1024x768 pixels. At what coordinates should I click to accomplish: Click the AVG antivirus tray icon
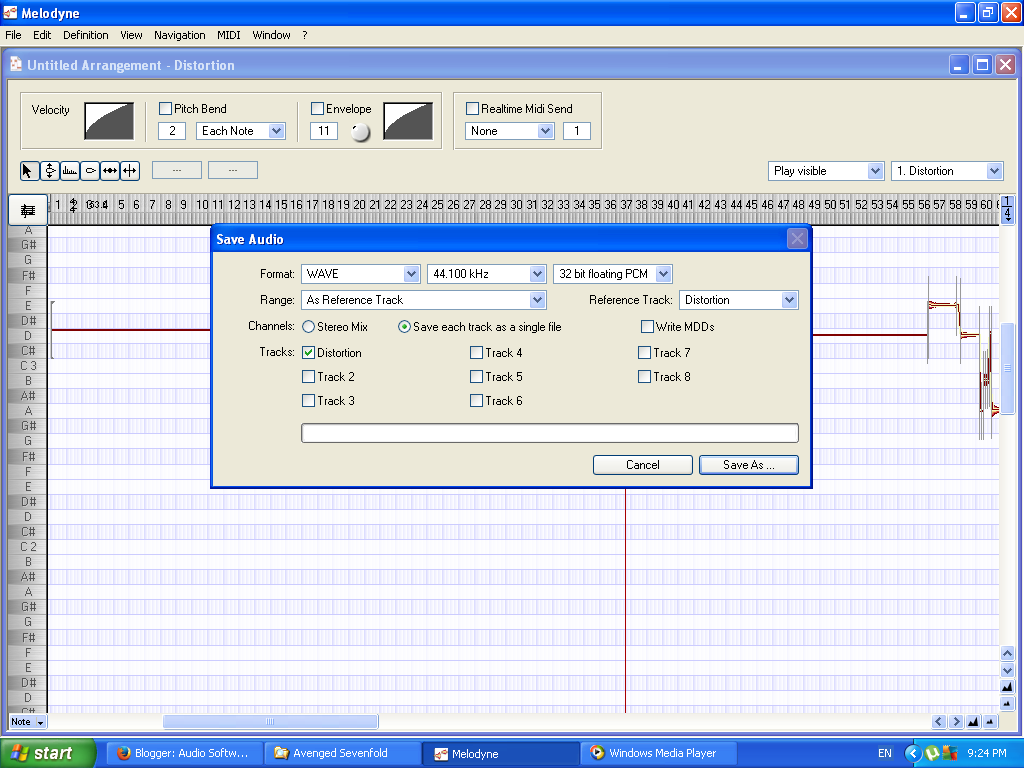[x=949, y=753]
